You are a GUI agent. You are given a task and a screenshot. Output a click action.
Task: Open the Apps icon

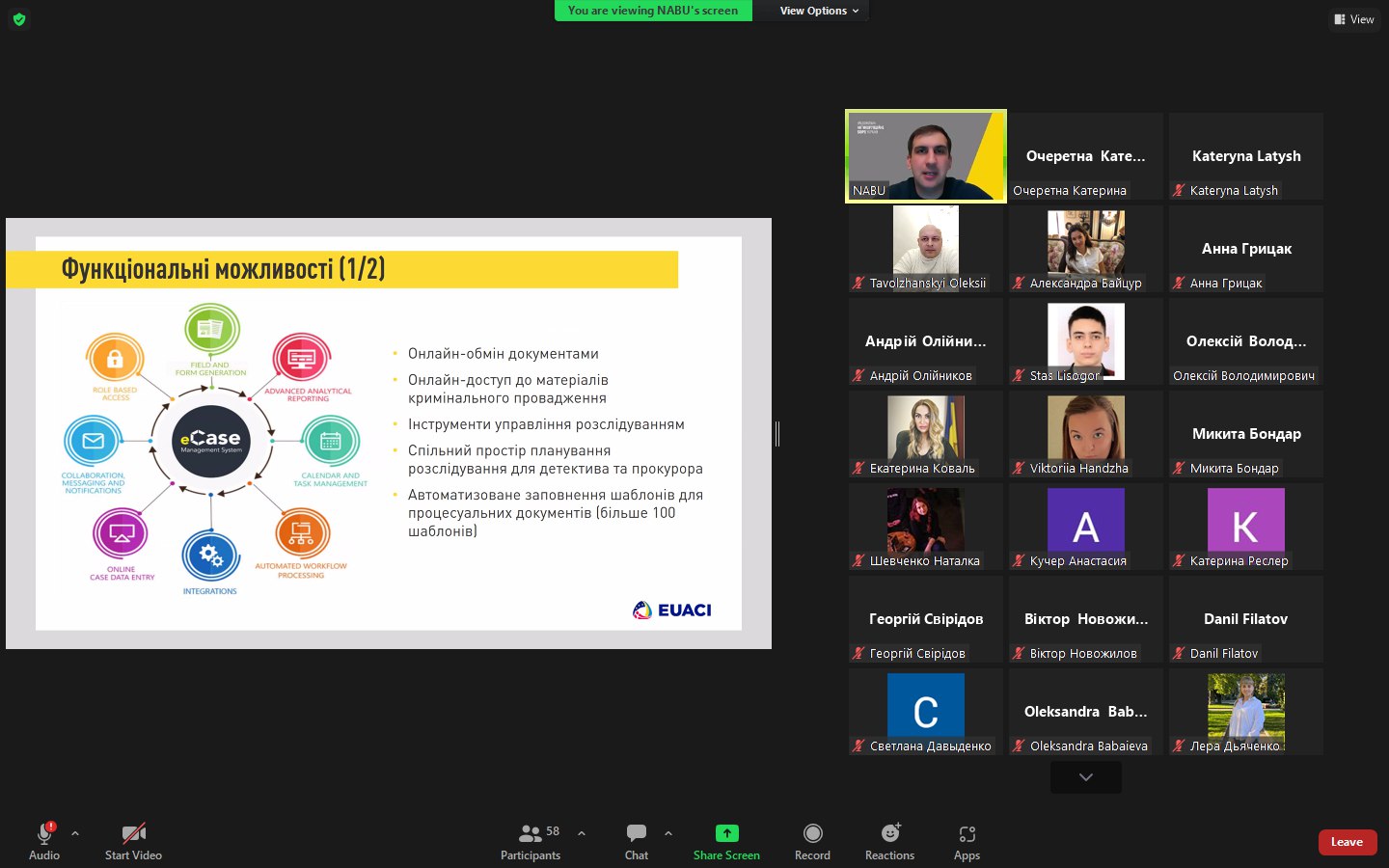coord(967,833)
